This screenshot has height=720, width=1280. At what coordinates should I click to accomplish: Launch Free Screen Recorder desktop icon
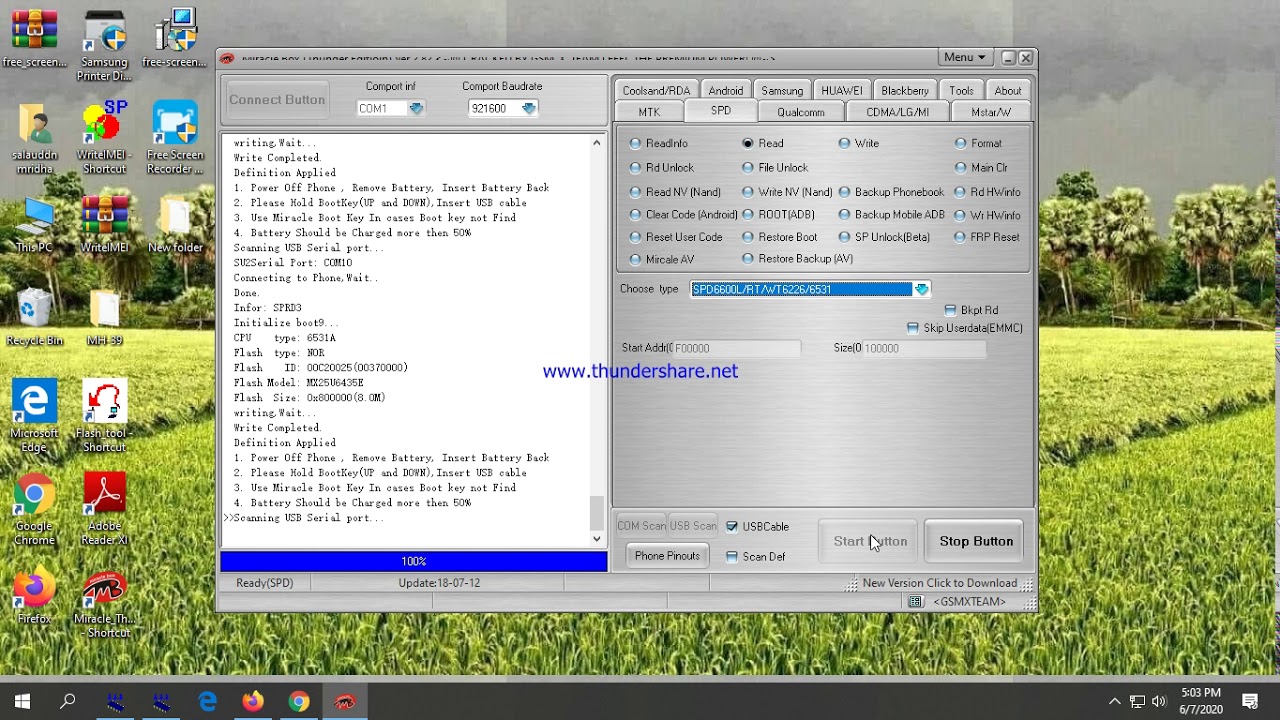(x=175, y=138)
